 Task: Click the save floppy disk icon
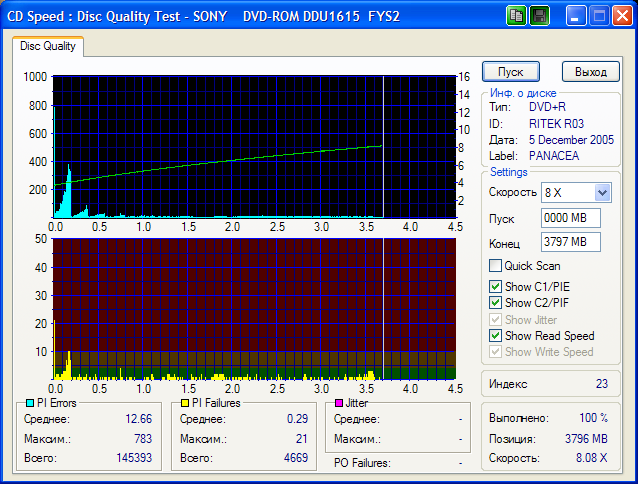[x=538, y=16]
